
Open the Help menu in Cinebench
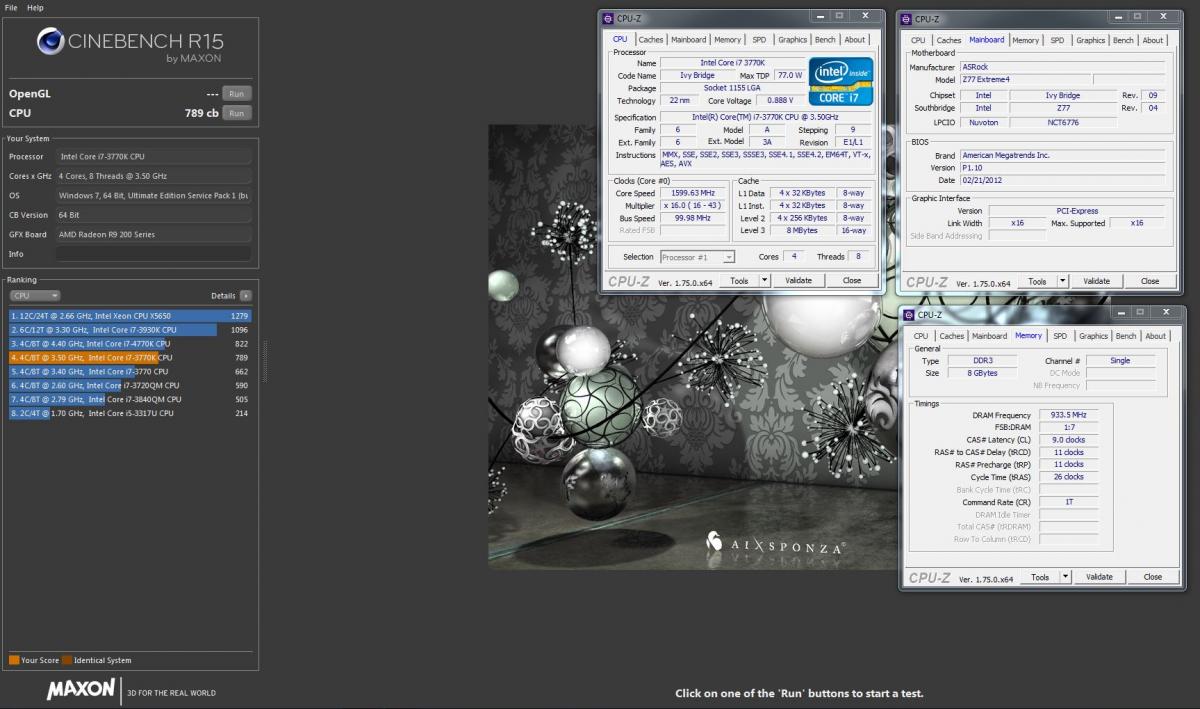pyautogui.click(x=35, y=7)
